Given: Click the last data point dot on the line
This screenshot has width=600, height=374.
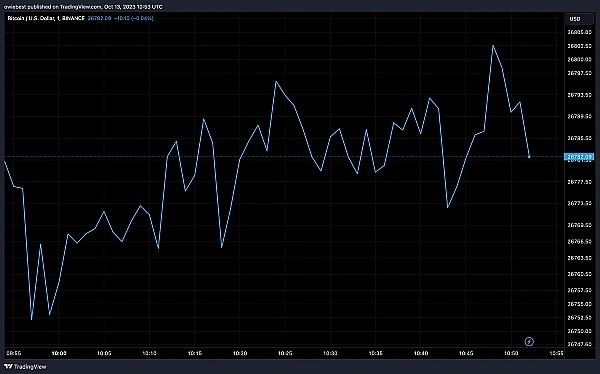Looking at the screenshot, I should [529, 157].
